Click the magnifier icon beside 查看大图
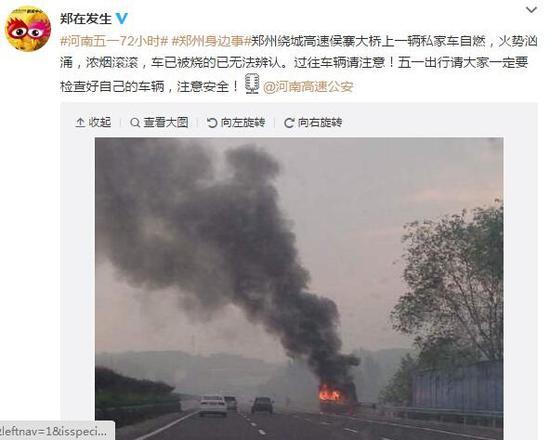 pyautogui.click(x=135, y=122)
